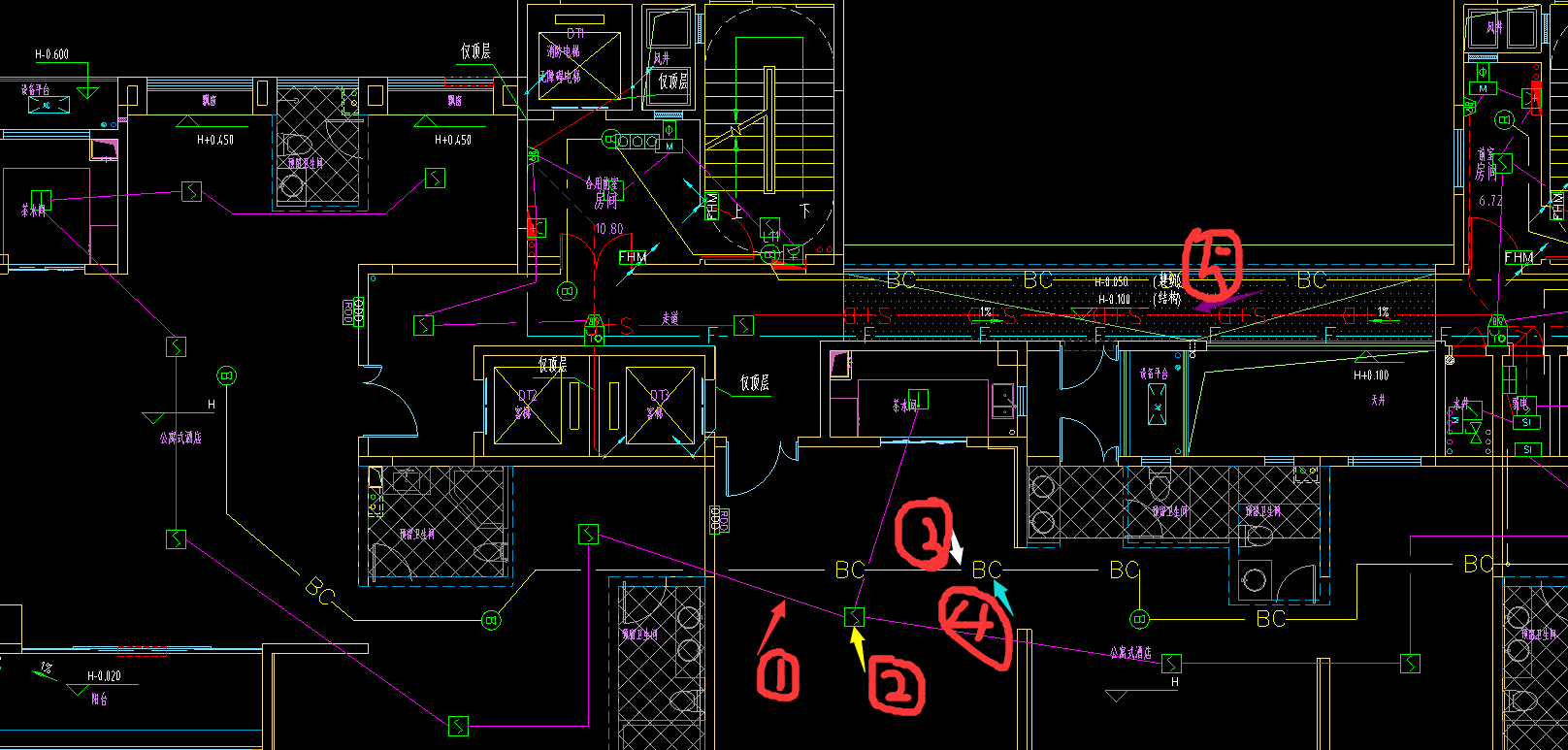This screenshot has width=1568, height=750.
Task: Select the S detector right of 走道 label
Action: point(743,325)
